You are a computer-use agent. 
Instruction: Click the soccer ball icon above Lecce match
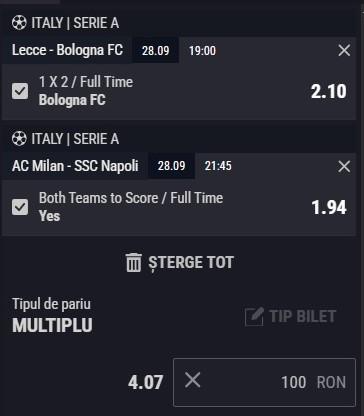point(19,23)
